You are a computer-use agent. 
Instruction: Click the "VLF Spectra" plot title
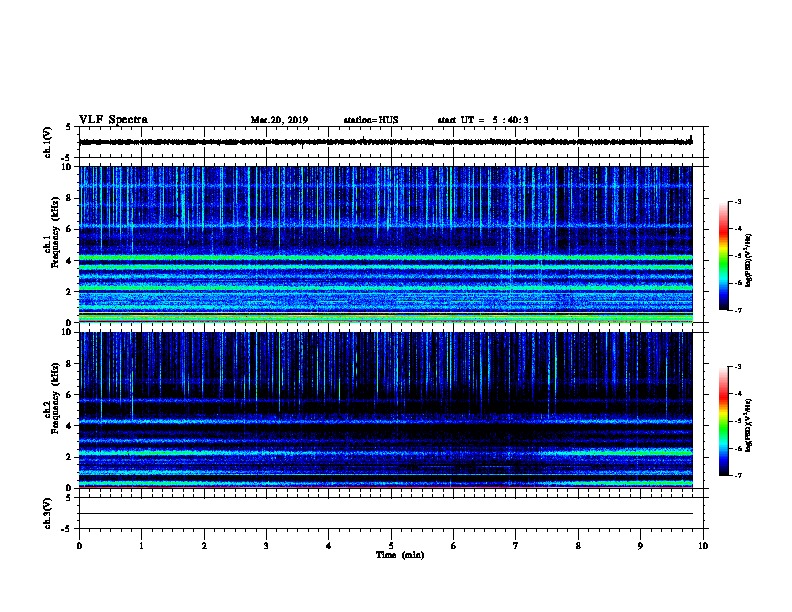[113, 120]
